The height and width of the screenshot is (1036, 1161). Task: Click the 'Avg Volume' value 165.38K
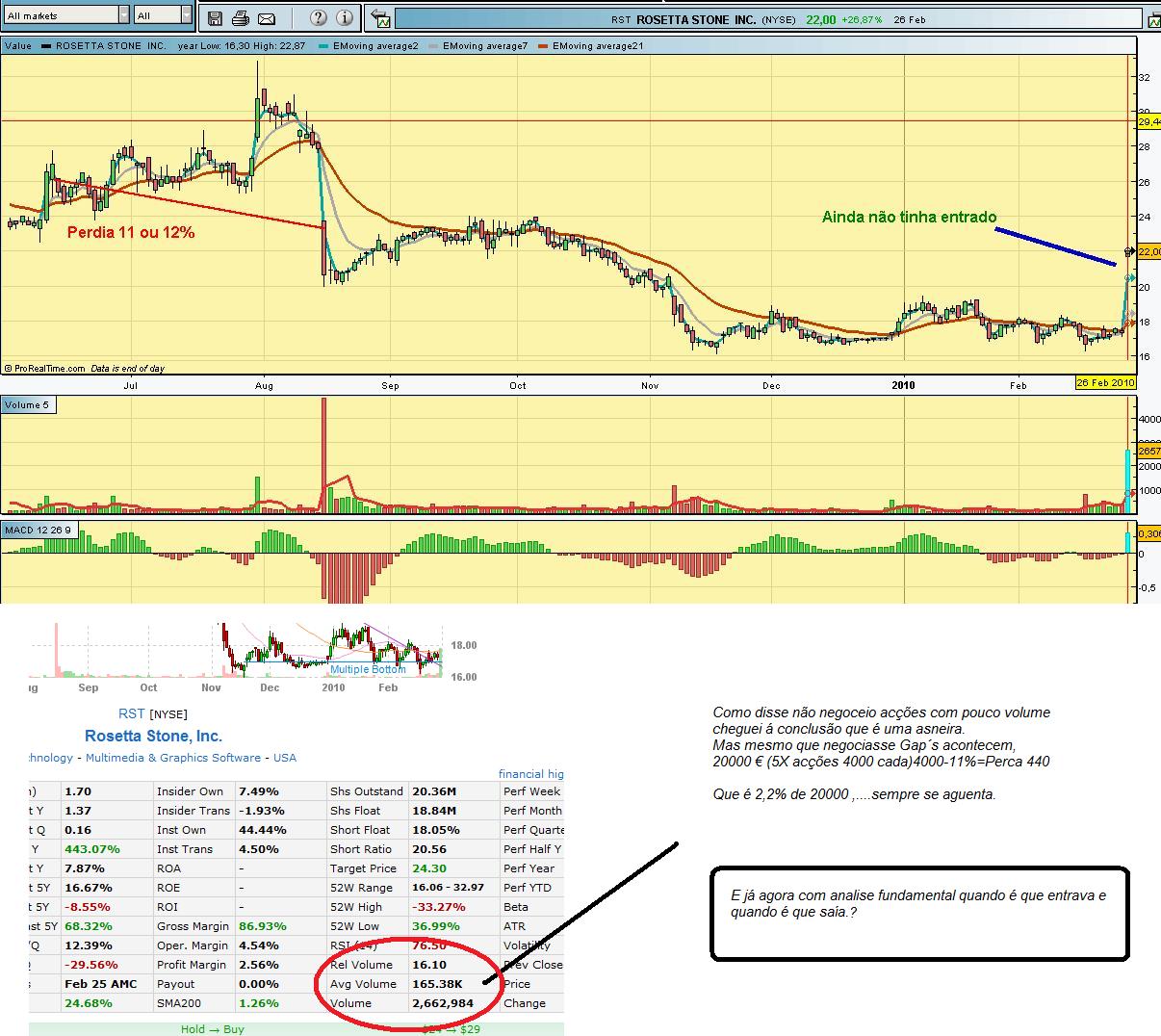(x=437, y=984)
